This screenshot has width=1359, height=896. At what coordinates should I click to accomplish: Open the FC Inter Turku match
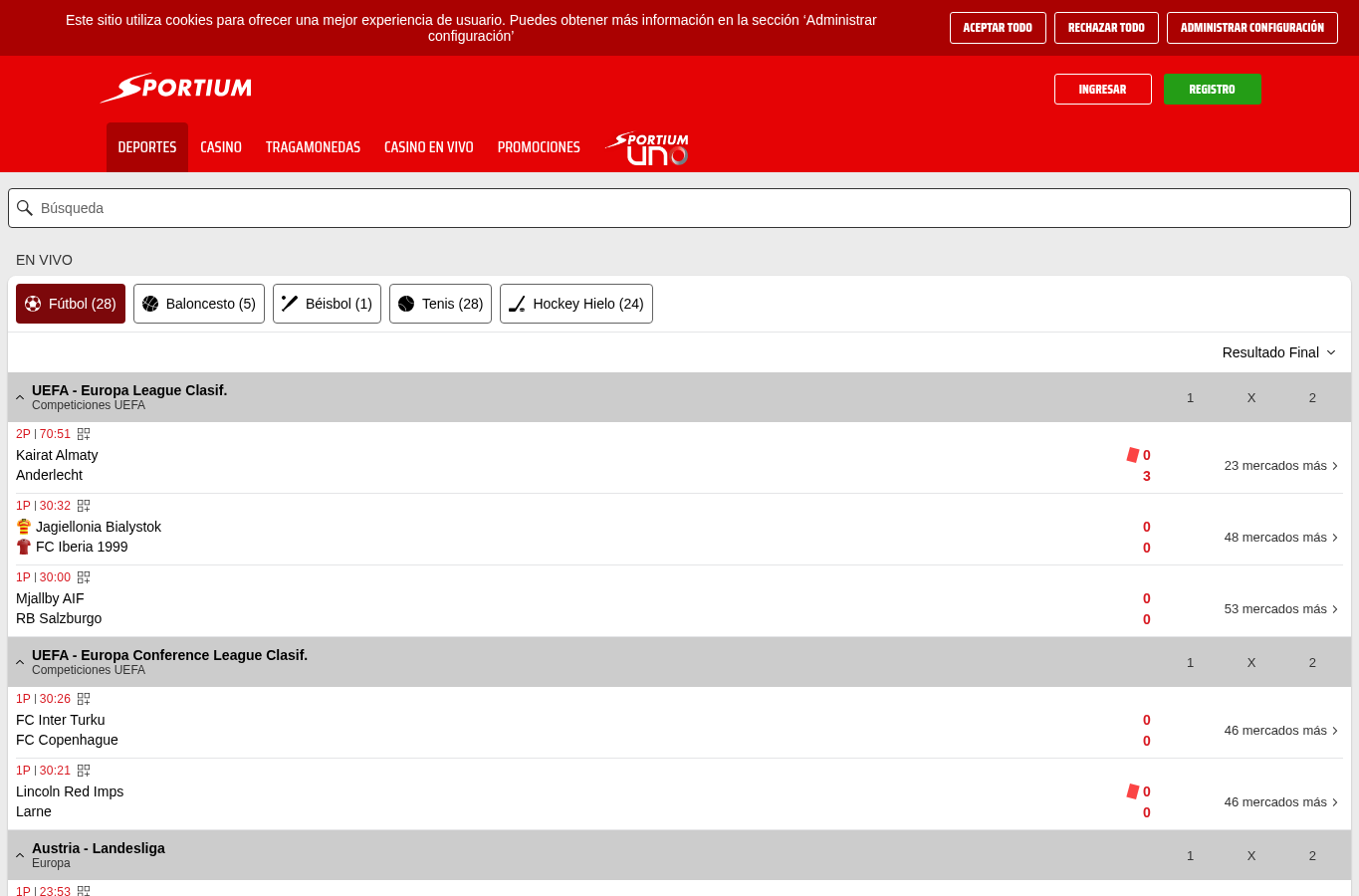(60, 720)
